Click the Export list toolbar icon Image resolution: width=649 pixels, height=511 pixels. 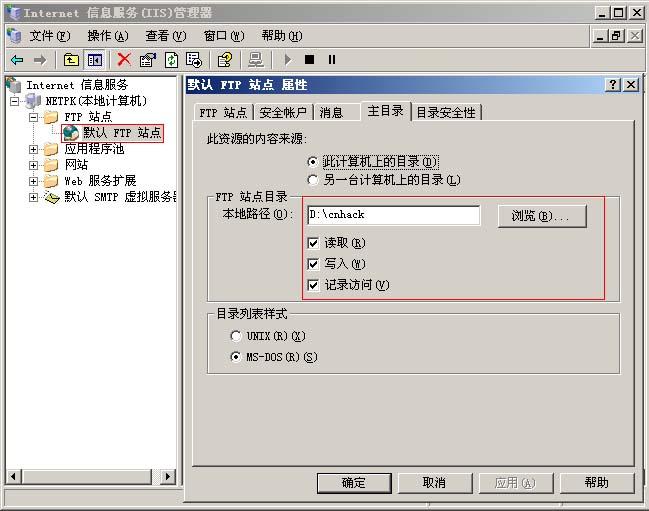194,60
